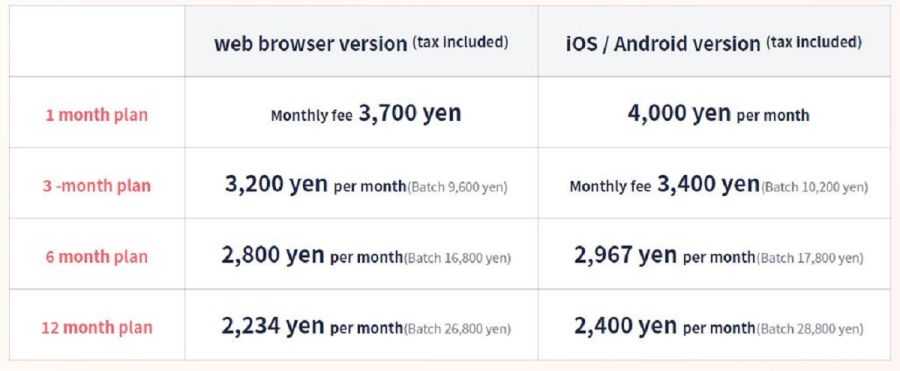Viewport: 900px width, 371px height.
Task: Click the 2,234 yen per month price
Action: pyautogui.click(x=312, y=327)
